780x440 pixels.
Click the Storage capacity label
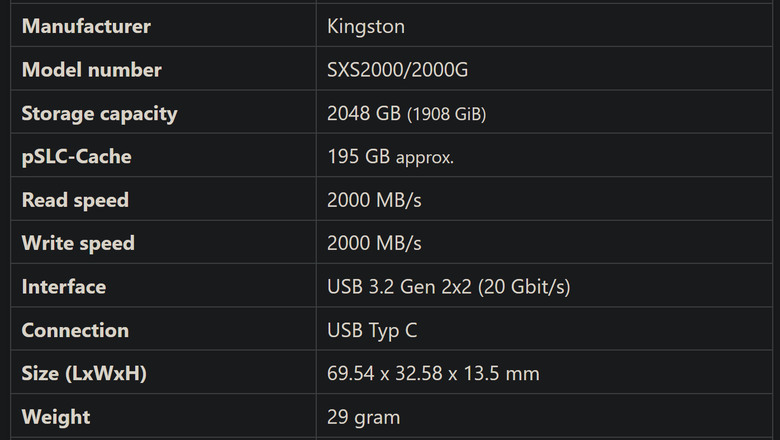coord(99,114)
